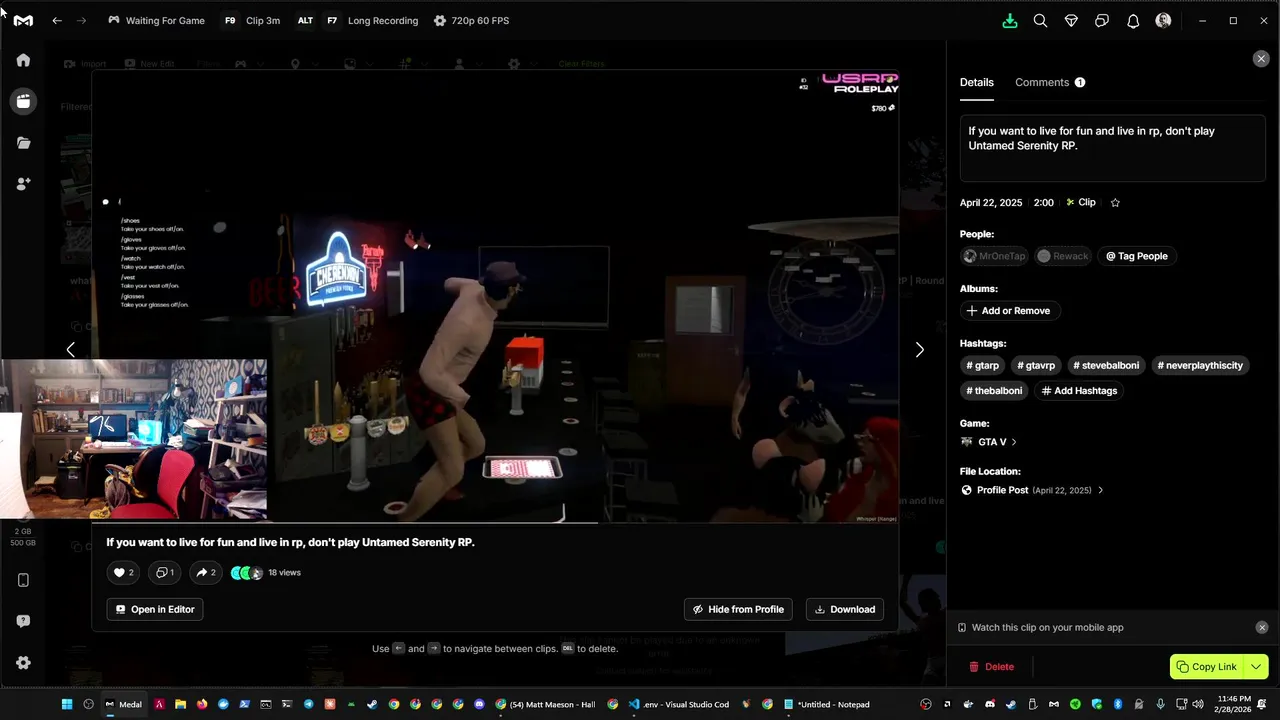Image resolution: width=1280 pixels, height=720 pixels.
Task: Open Settings gear in the left sidebar
Action: [x=23, y=663]
